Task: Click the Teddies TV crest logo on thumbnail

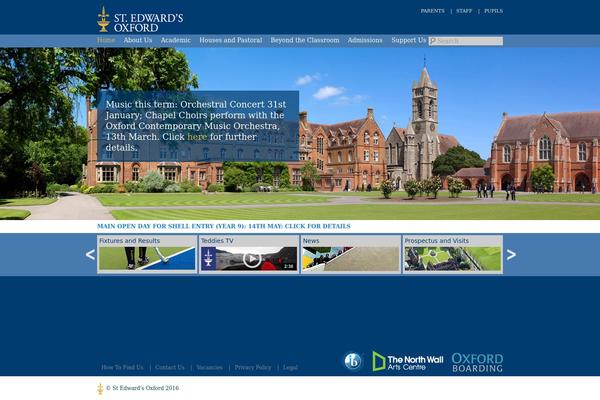Action: coord(209,258)
